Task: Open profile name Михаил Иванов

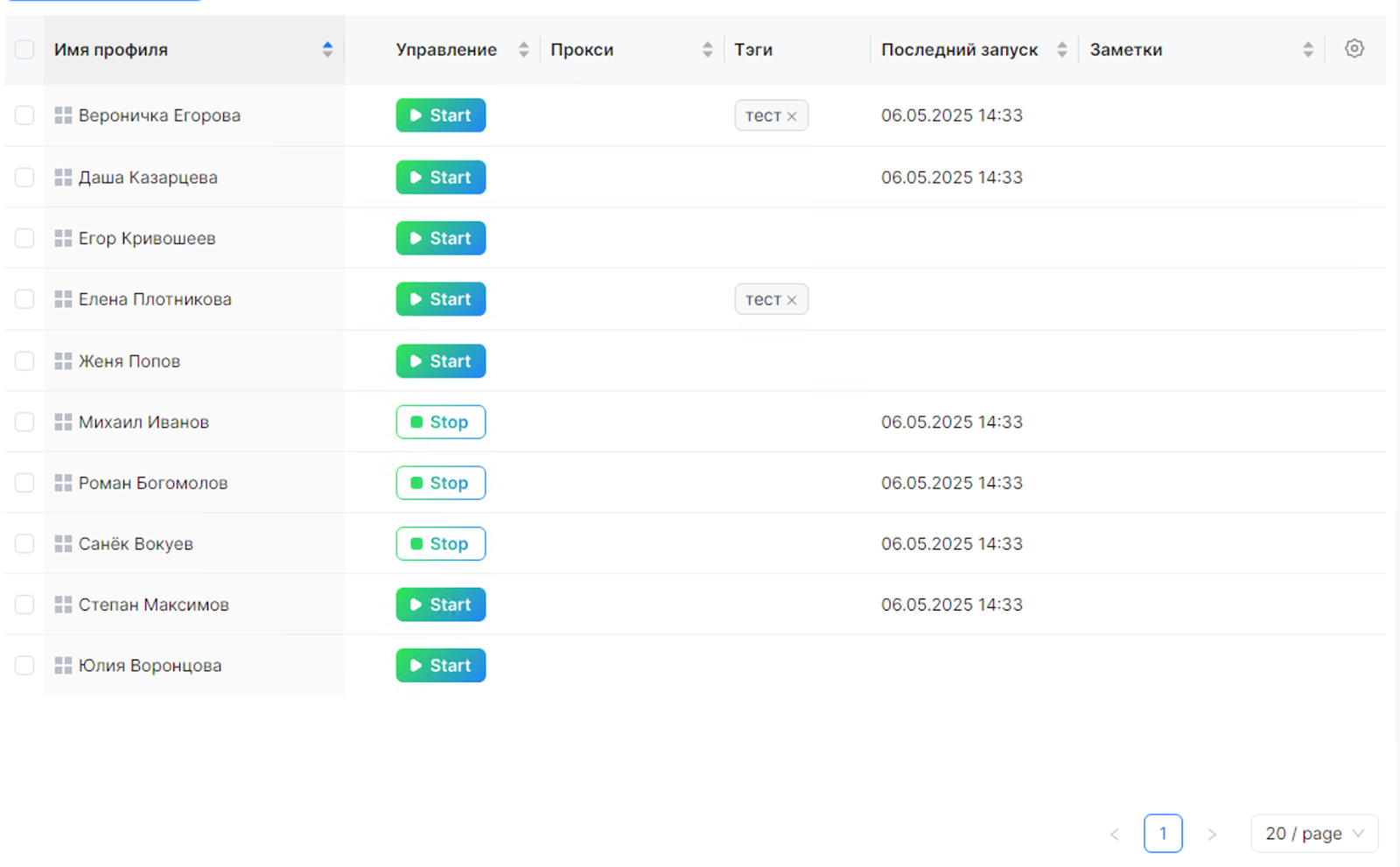Action: (143, 422)
